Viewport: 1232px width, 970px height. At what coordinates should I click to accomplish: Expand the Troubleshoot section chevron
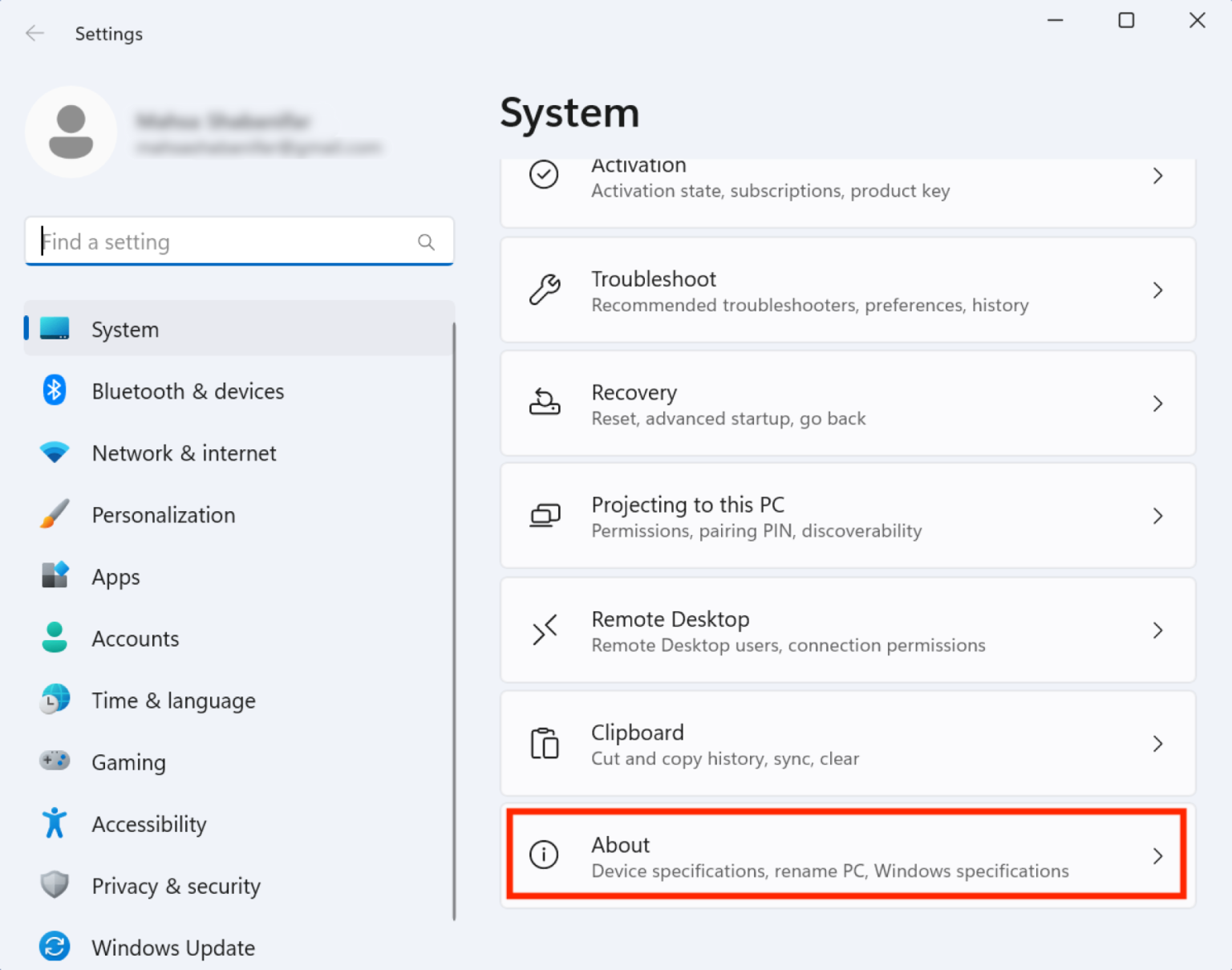[1158, 290]
